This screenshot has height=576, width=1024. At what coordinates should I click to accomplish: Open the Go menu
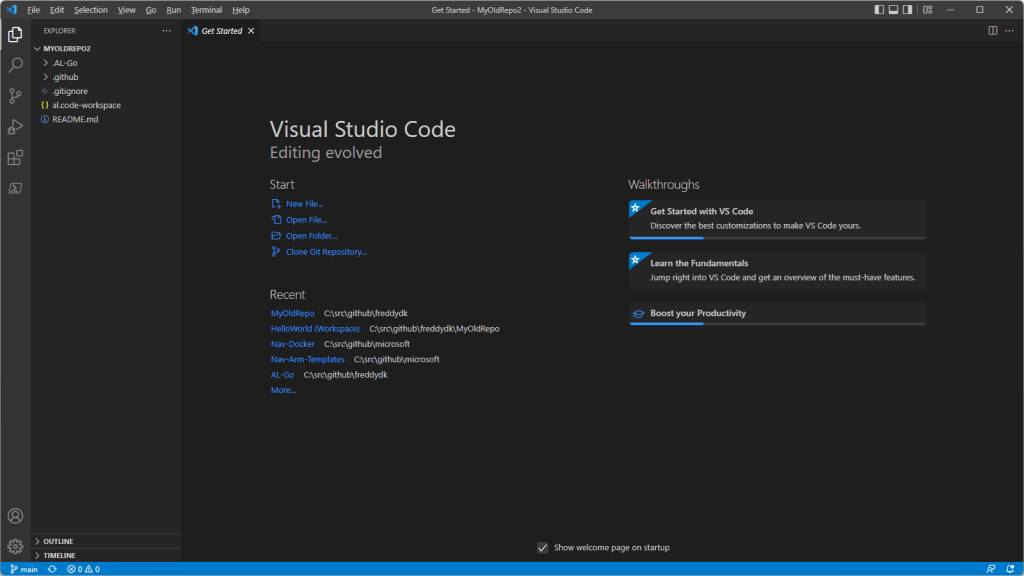click(151, 10)
